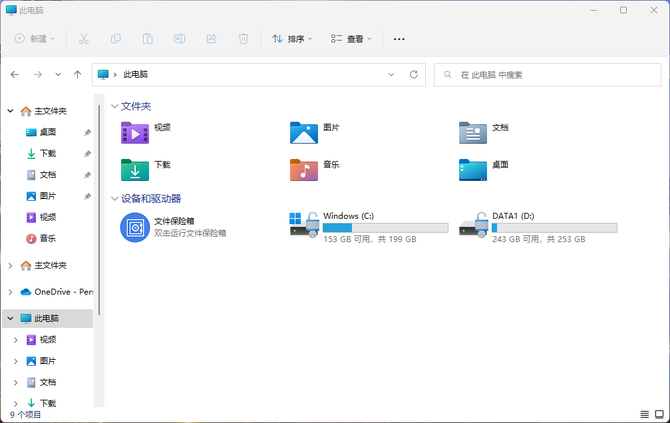670x423 pixels.
Task: Click the Refresh icon beside address bar
Action: [x=414, y=74]
